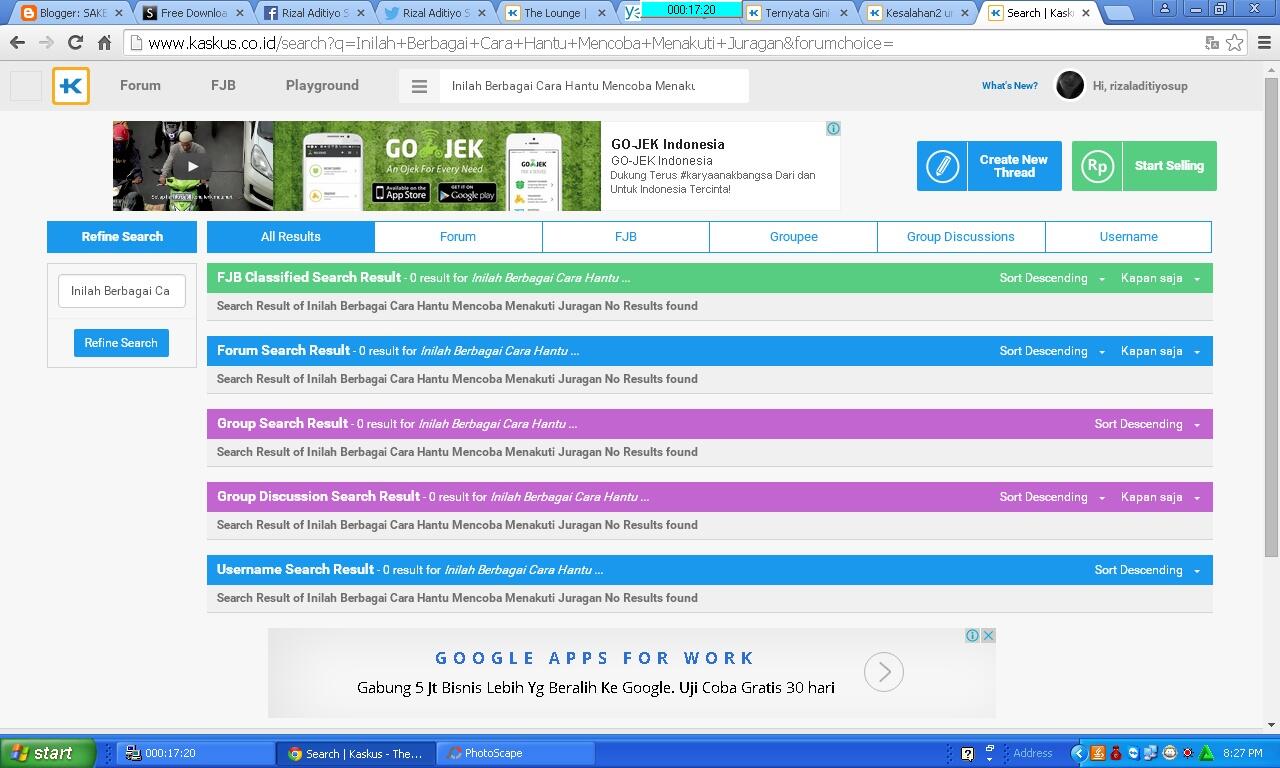Viewport: 1280px width, 768px height.
Task: Switch to the Forum results tab
Action: tap(458, 237)
